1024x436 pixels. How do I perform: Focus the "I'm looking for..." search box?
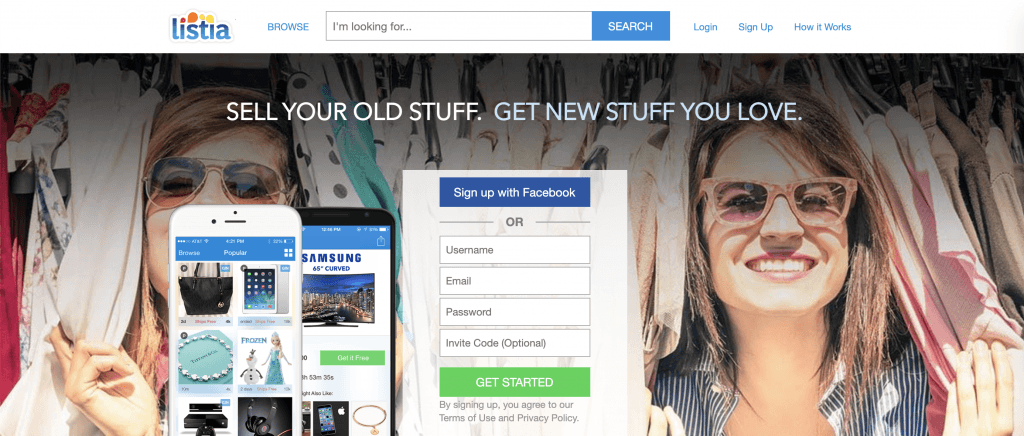coord(459,26)
